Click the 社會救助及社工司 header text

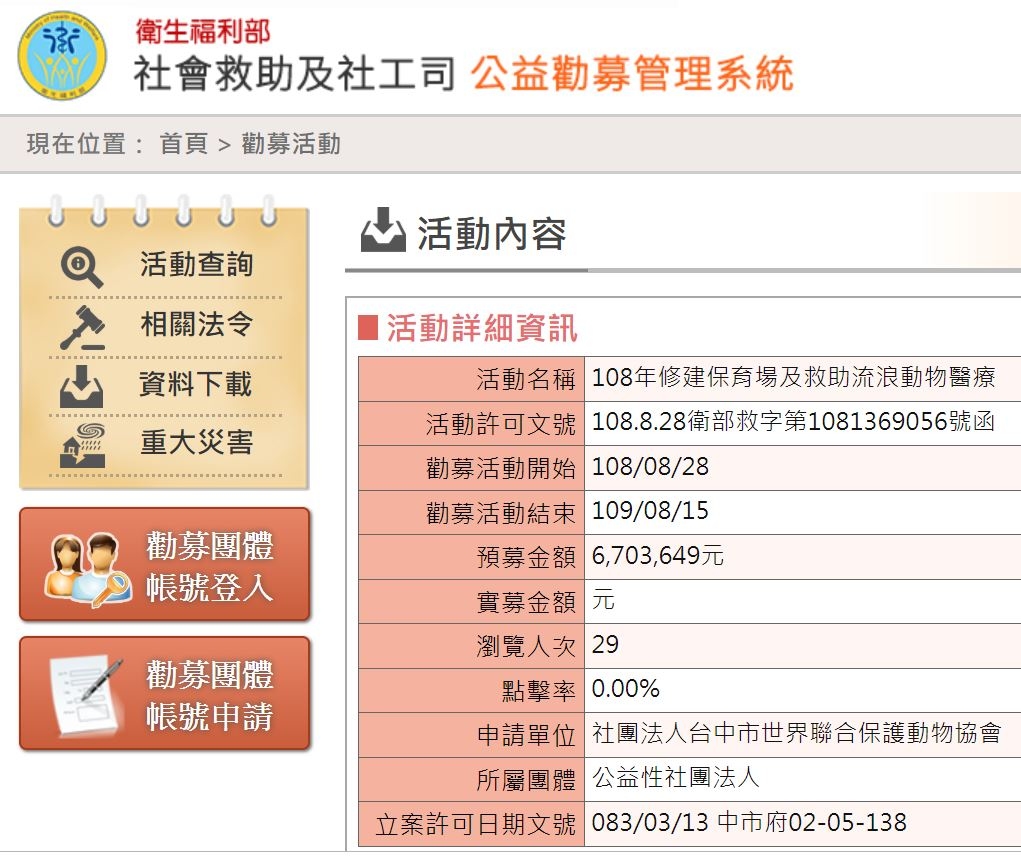294,73
